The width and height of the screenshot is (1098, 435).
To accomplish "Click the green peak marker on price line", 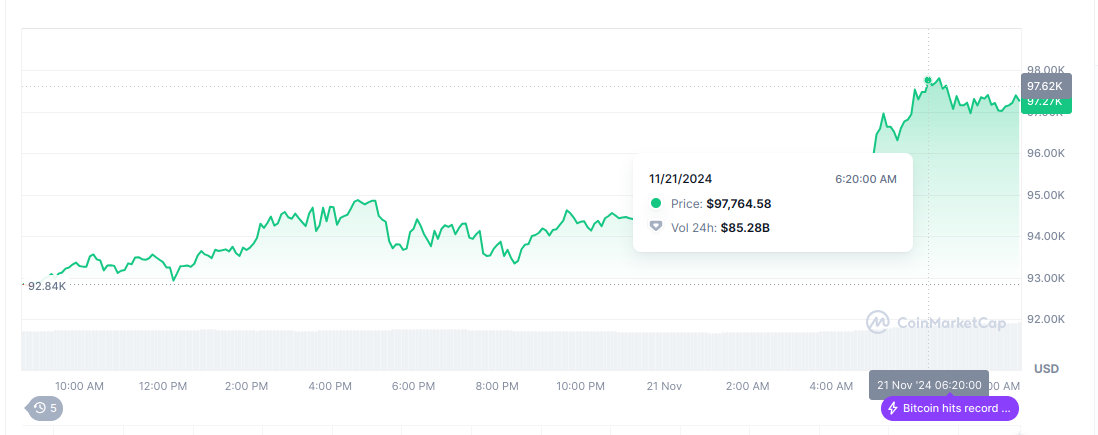I will 929,80.
